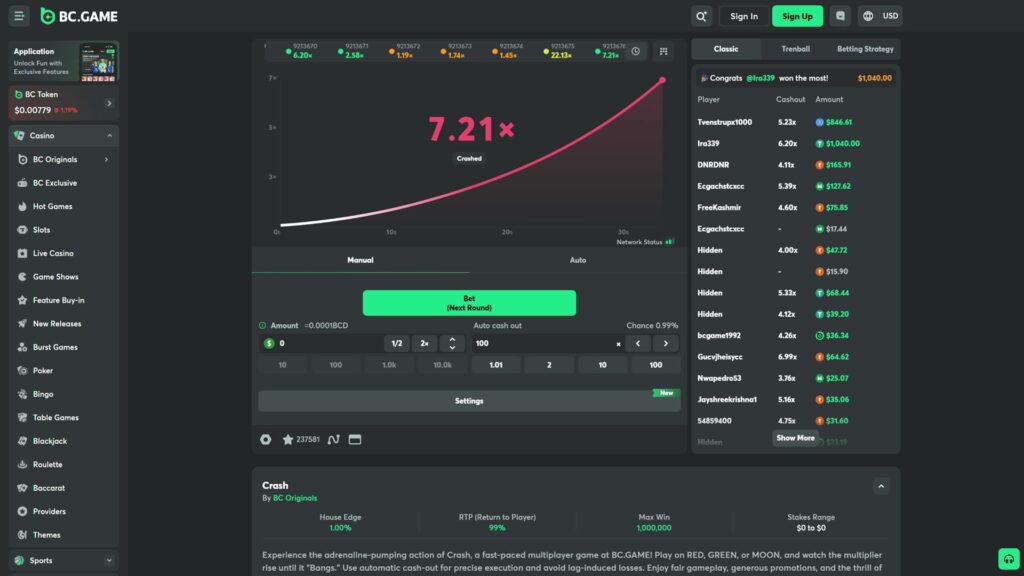The image size is (1024, 576).
Task: Open the Application promo thumbnail
Action: 99,62
